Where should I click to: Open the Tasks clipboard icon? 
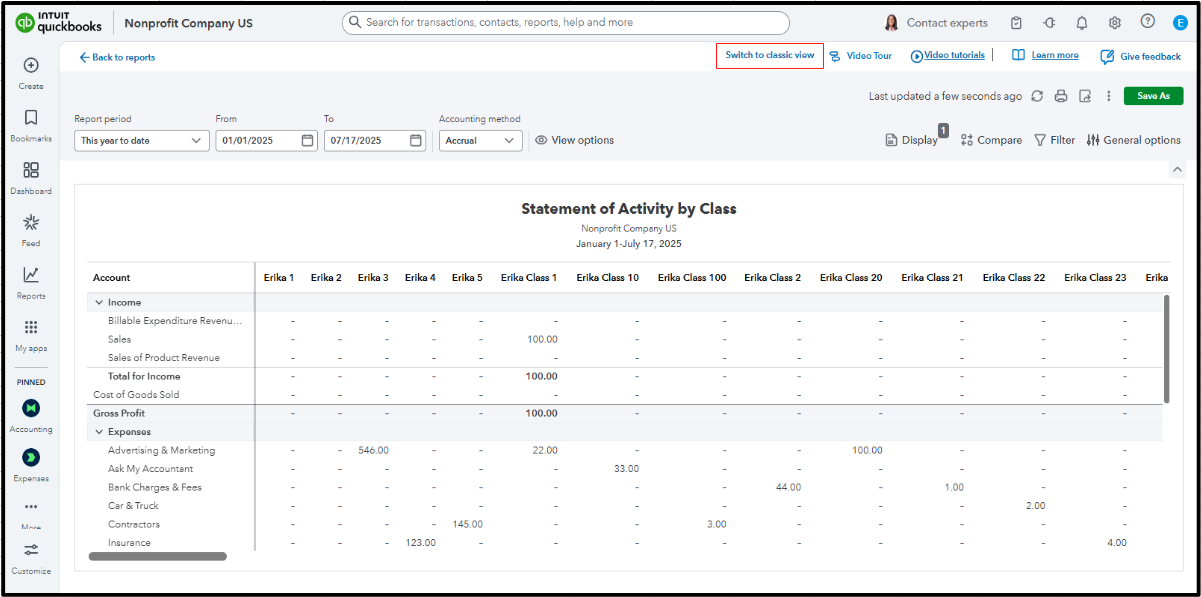tap(1016, 22)
